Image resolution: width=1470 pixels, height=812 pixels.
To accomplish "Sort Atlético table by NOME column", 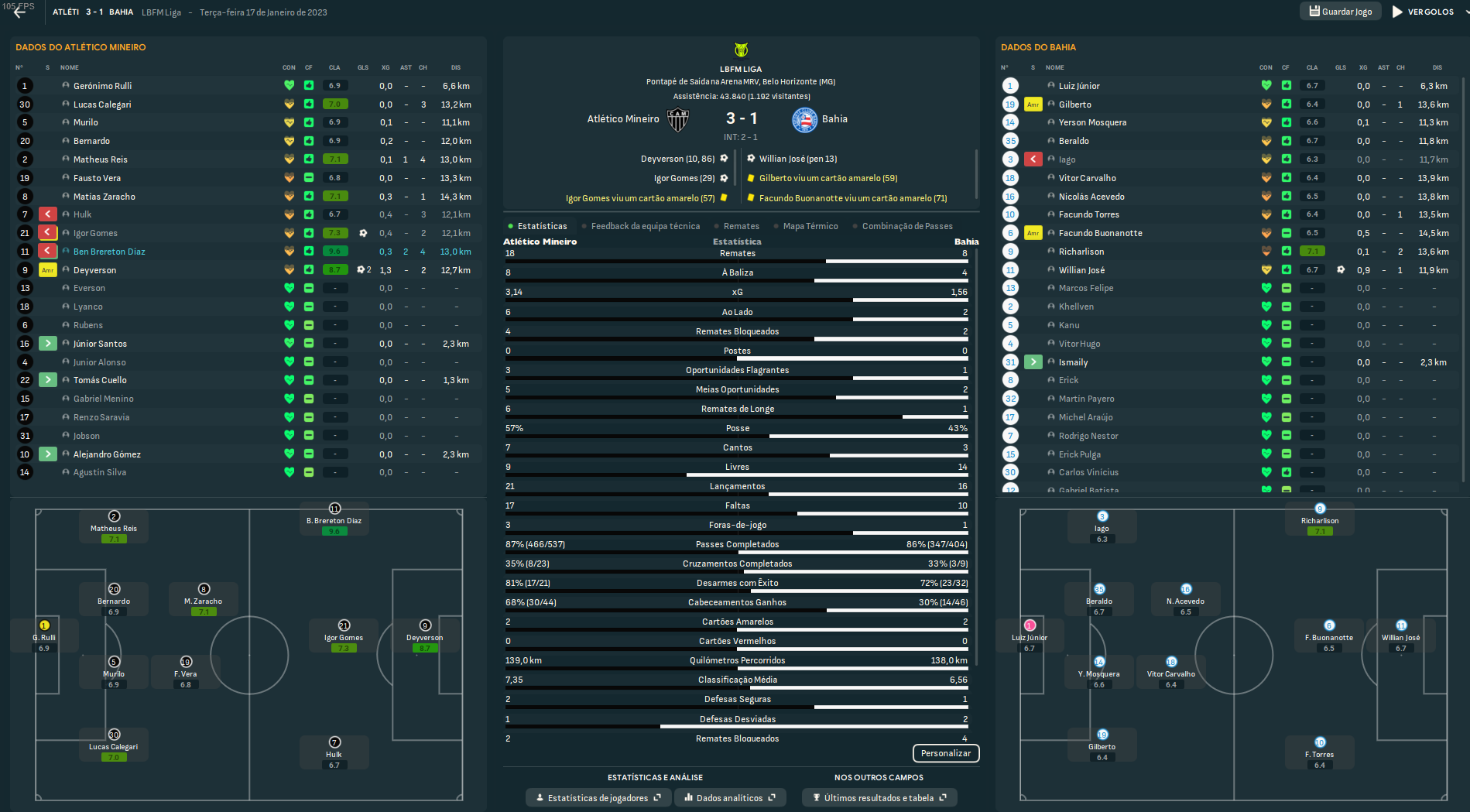I will [x=70, y=67].
